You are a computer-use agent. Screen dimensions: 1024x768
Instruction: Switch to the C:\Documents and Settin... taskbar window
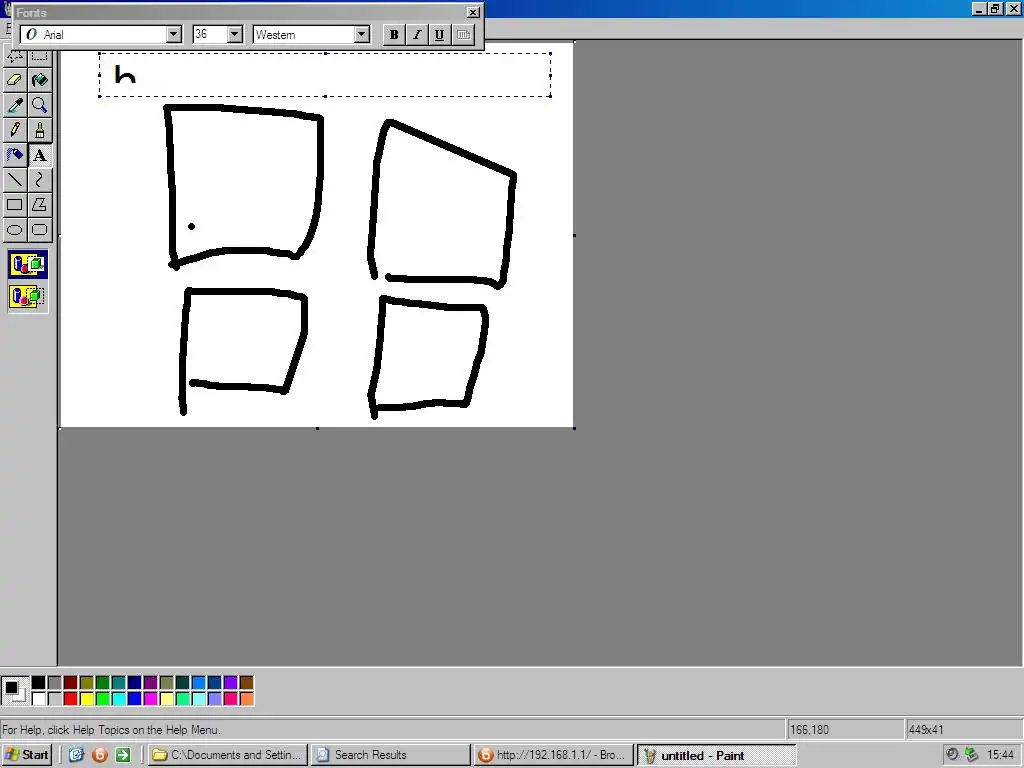tap(227, 755)
